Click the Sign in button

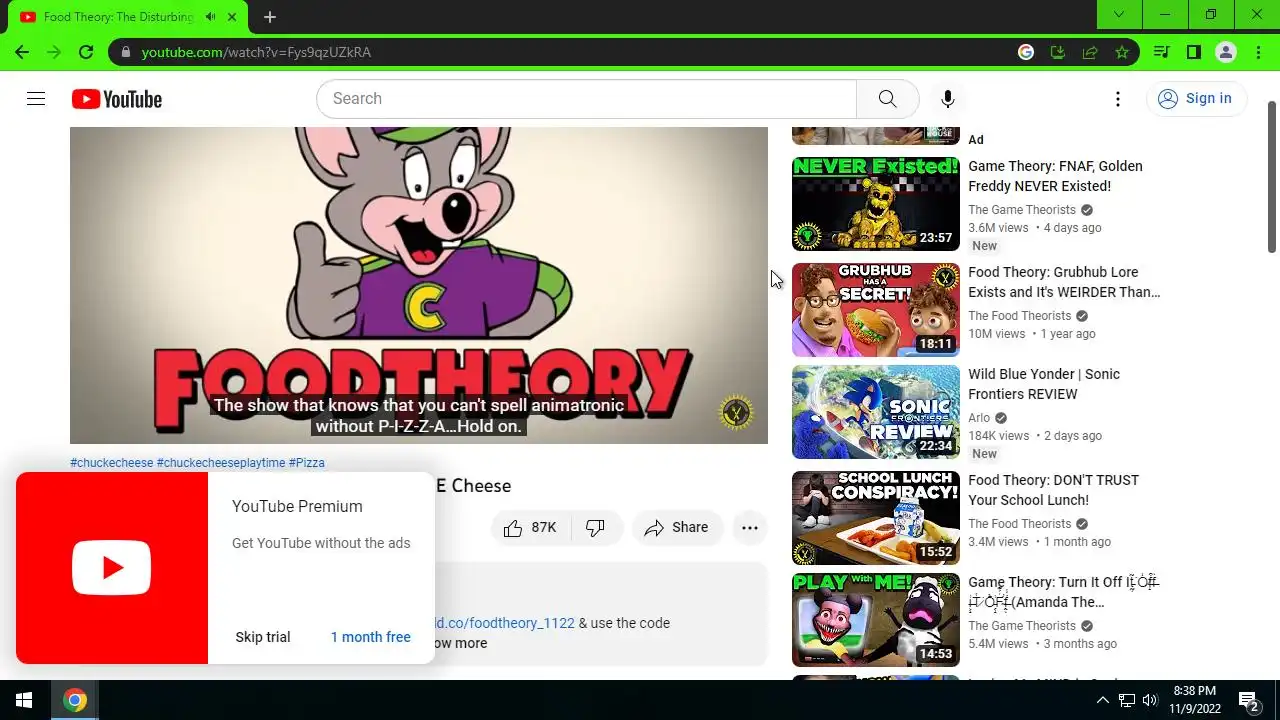(1195, 98)
